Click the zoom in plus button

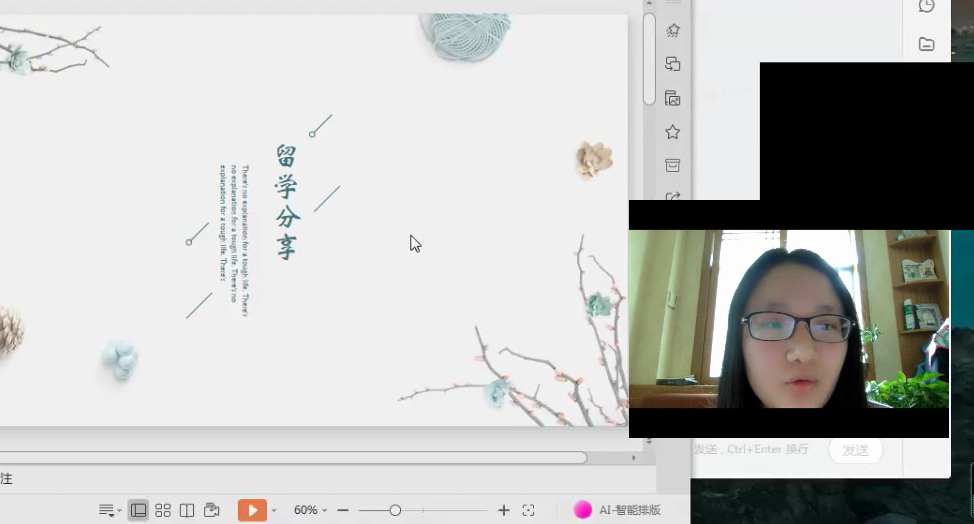tap(504, 510)
